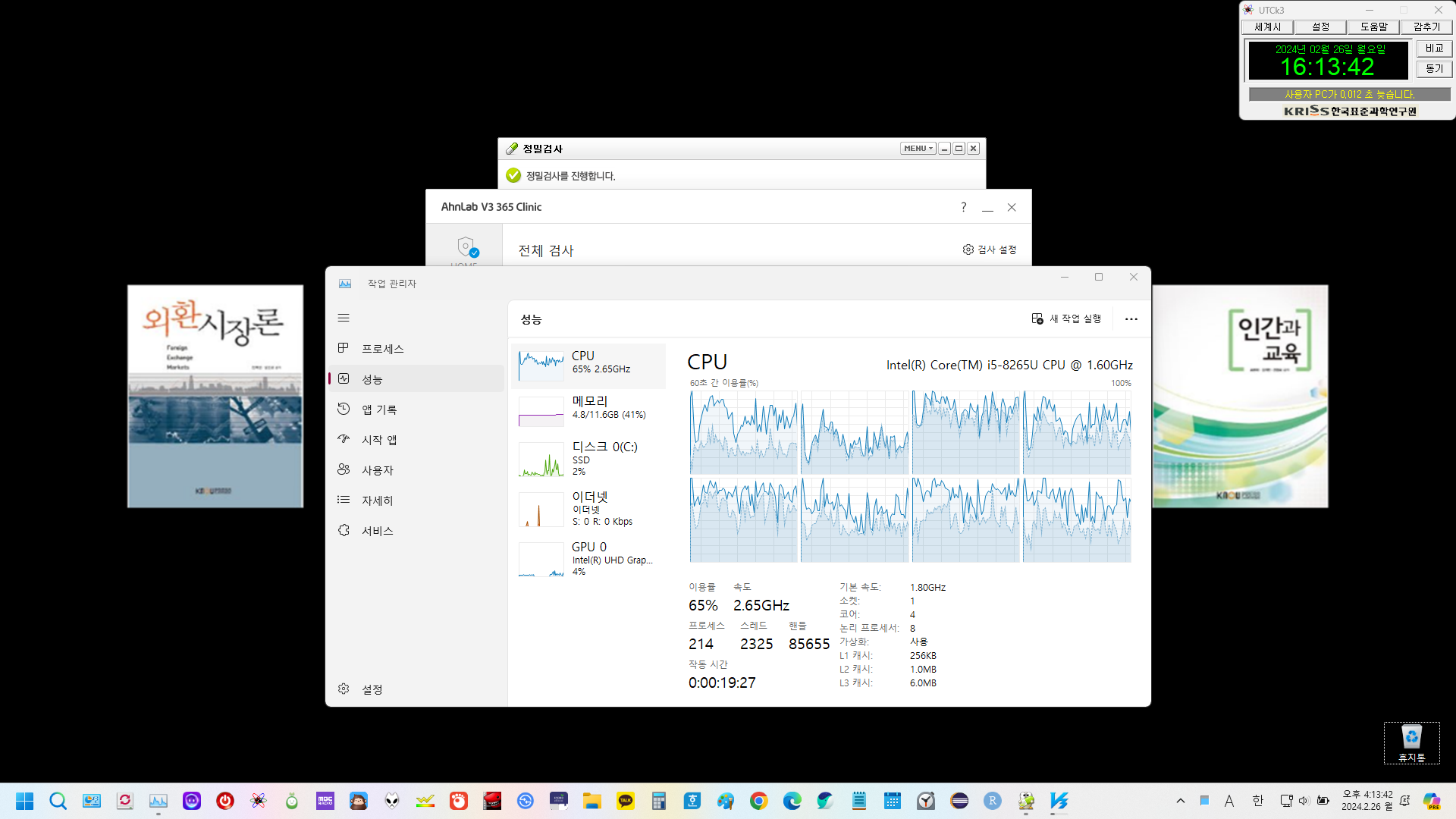Open KakaoTalk from the taskbar
Viewport: 1456px width, 819px height.
pyautogui.click(x=626, y=801)
